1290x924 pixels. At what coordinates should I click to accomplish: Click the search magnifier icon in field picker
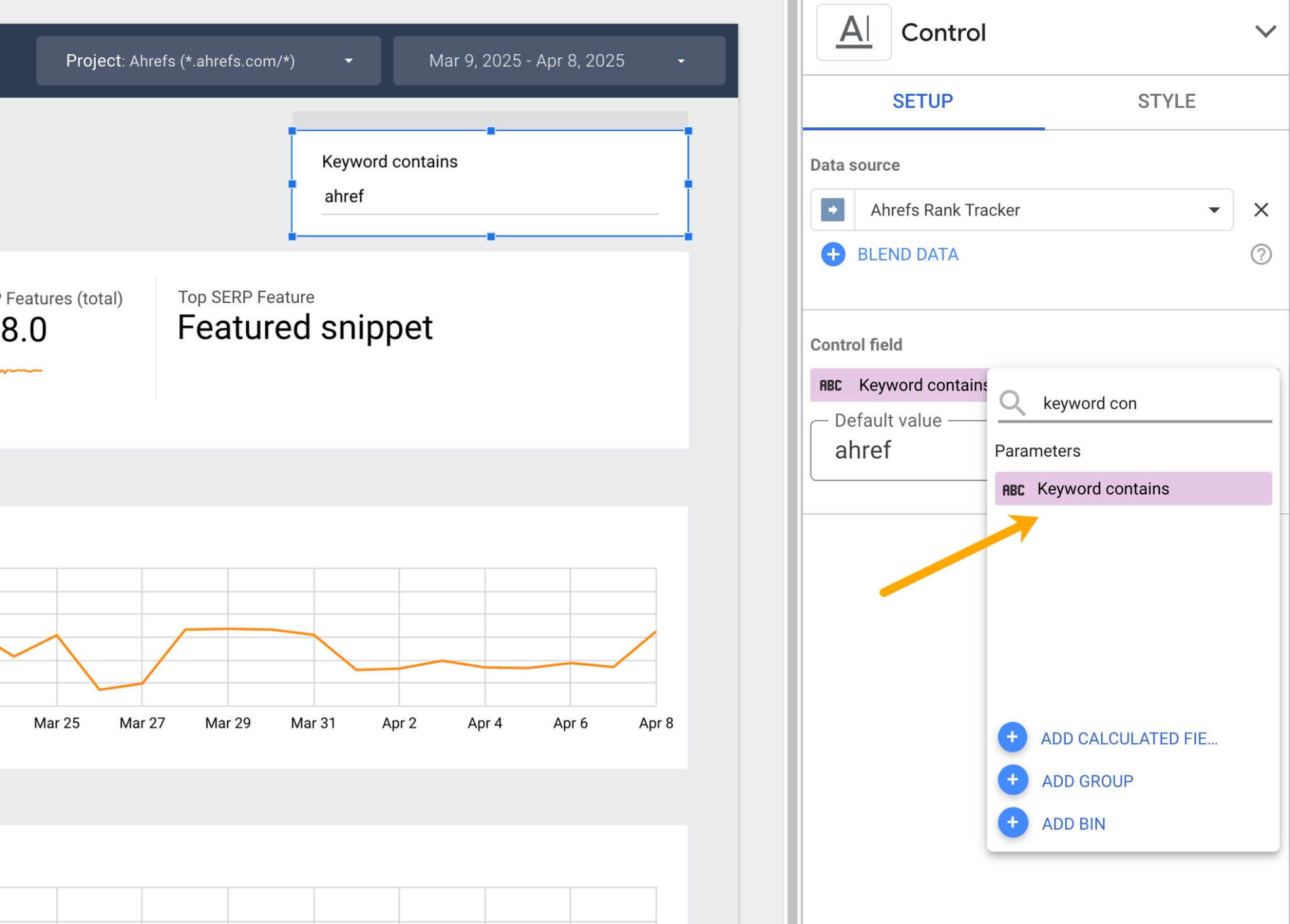1012,403
